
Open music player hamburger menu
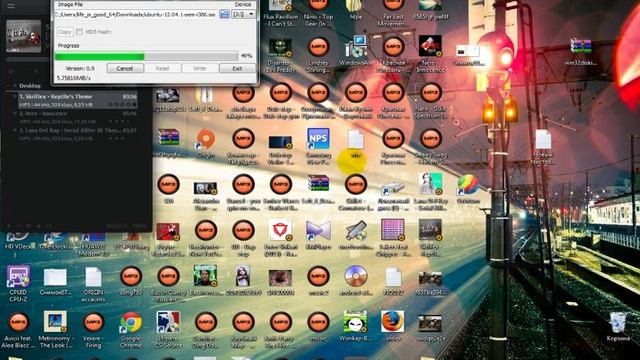pos(11,6)
